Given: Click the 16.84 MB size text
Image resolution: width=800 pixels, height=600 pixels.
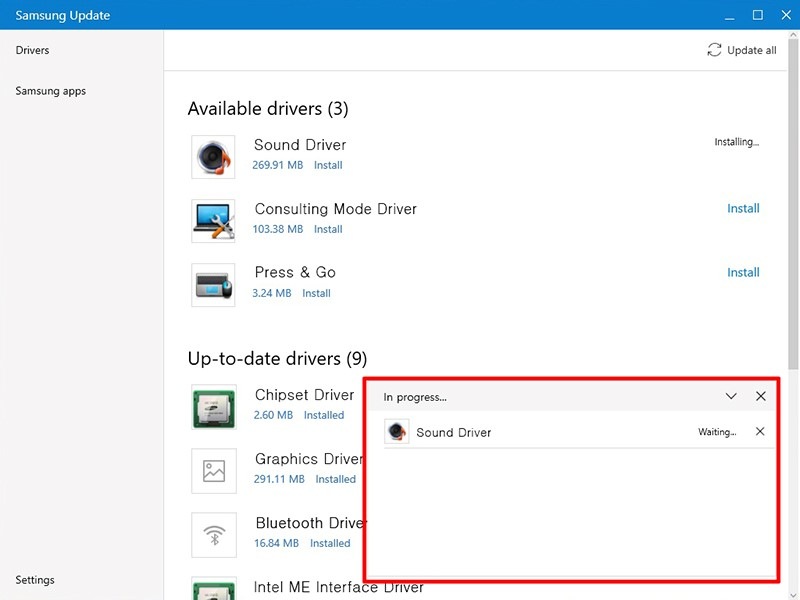Looking at the screenshot, I should (x=277, y=543).
